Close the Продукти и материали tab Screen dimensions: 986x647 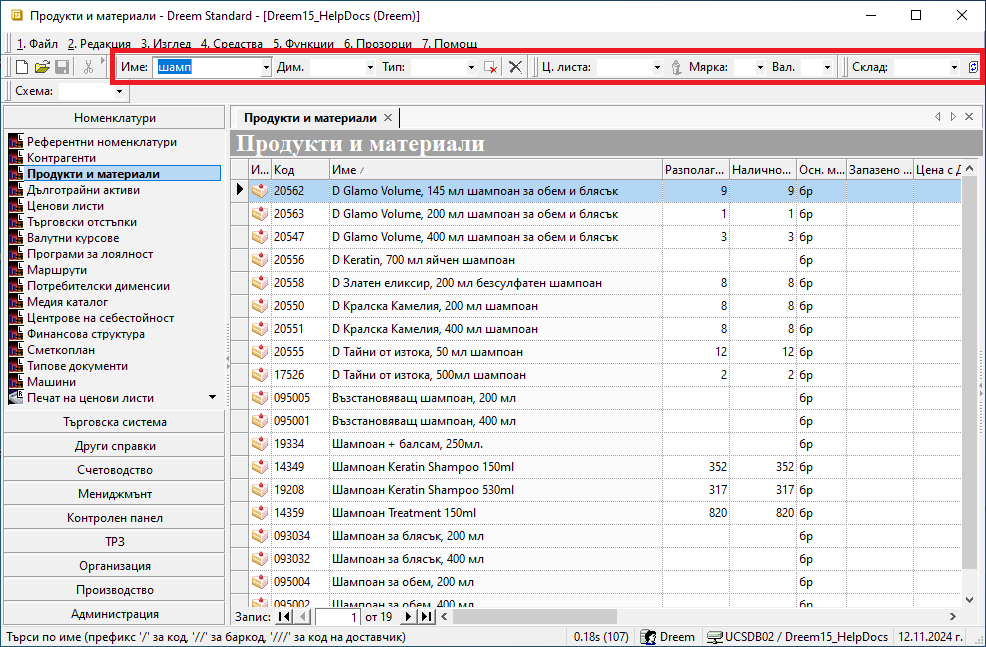[x=388, y=118]
